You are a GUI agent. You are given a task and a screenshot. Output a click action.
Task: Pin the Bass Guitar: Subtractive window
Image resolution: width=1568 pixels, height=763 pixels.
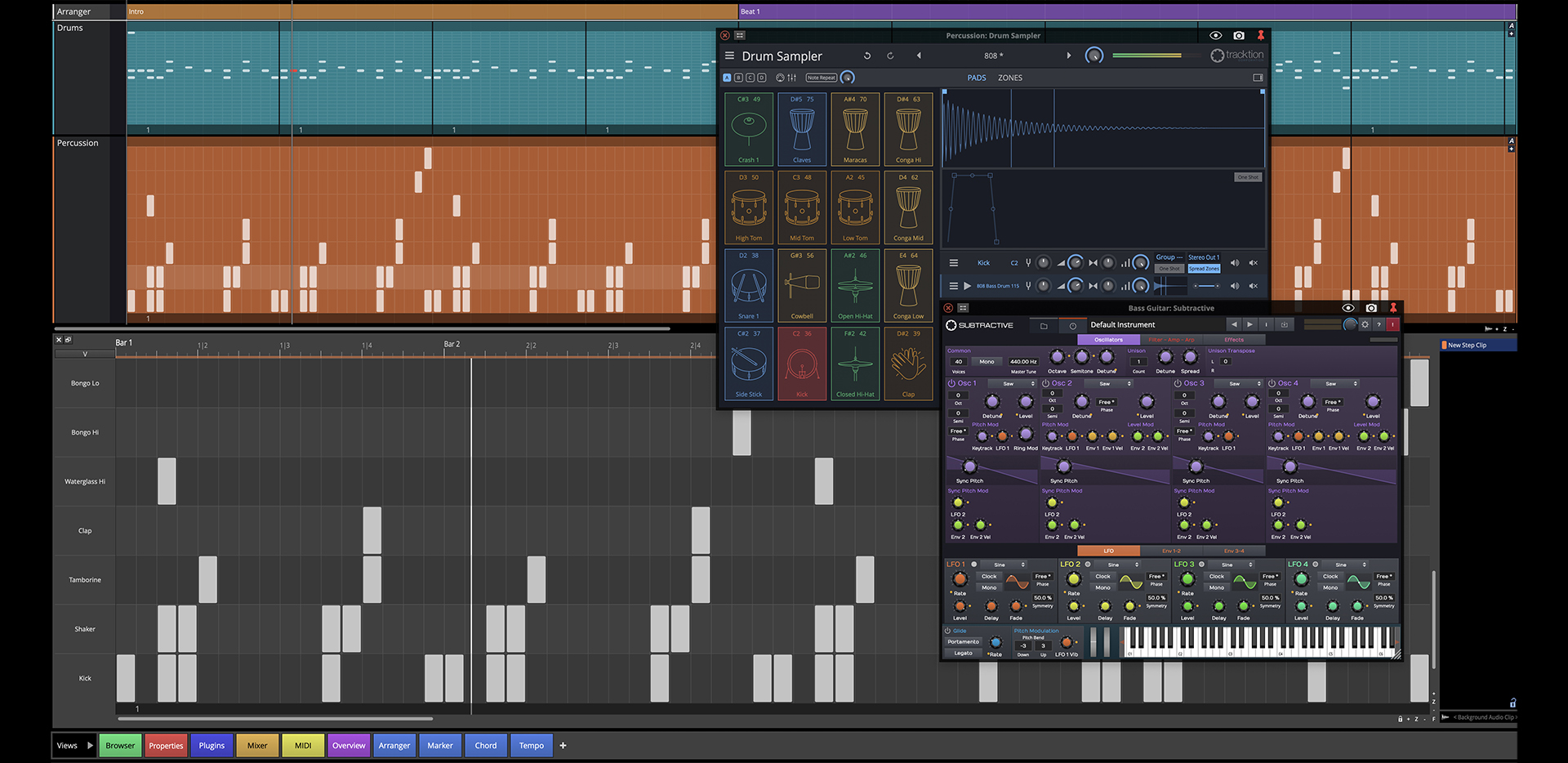click(x=1393, y=308)
